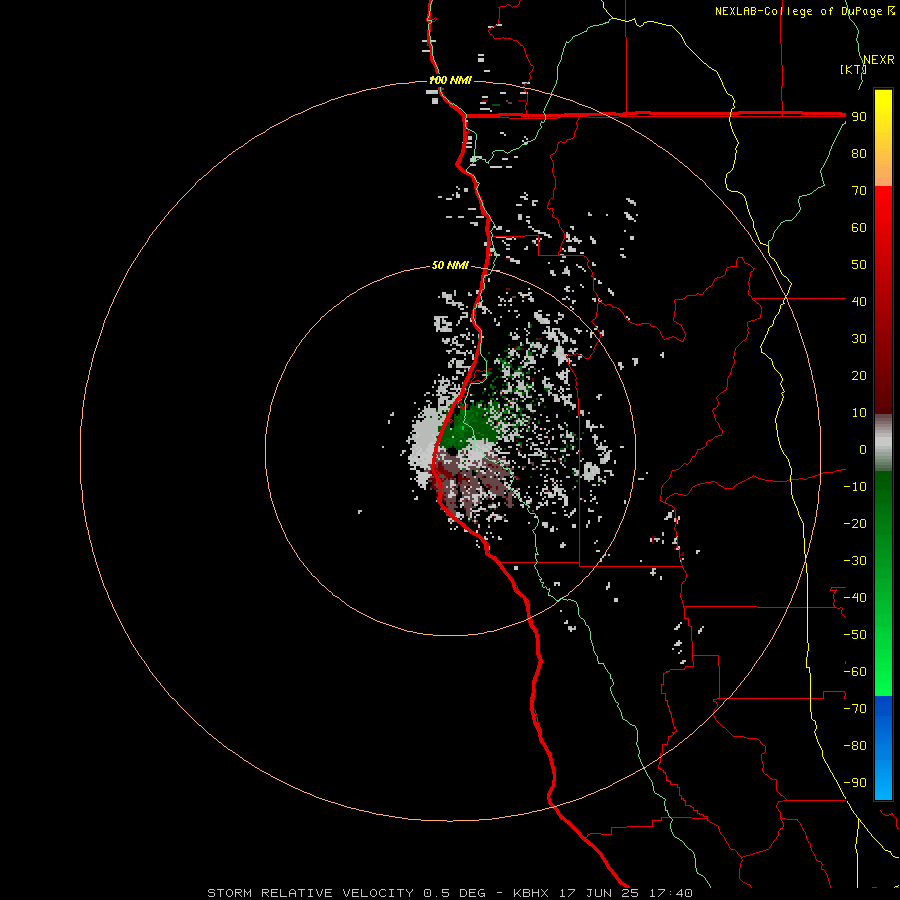Click the positive 30 knot scale label
900x900 pixels.
point(859,339)
